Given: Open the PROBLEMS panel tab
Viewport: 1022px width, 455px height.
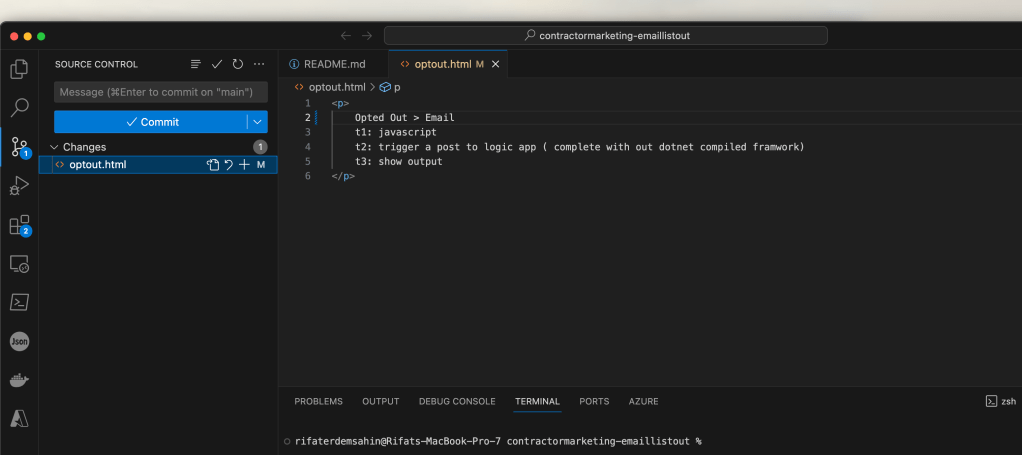Looking at the screenshot, I should coord(318,402).
